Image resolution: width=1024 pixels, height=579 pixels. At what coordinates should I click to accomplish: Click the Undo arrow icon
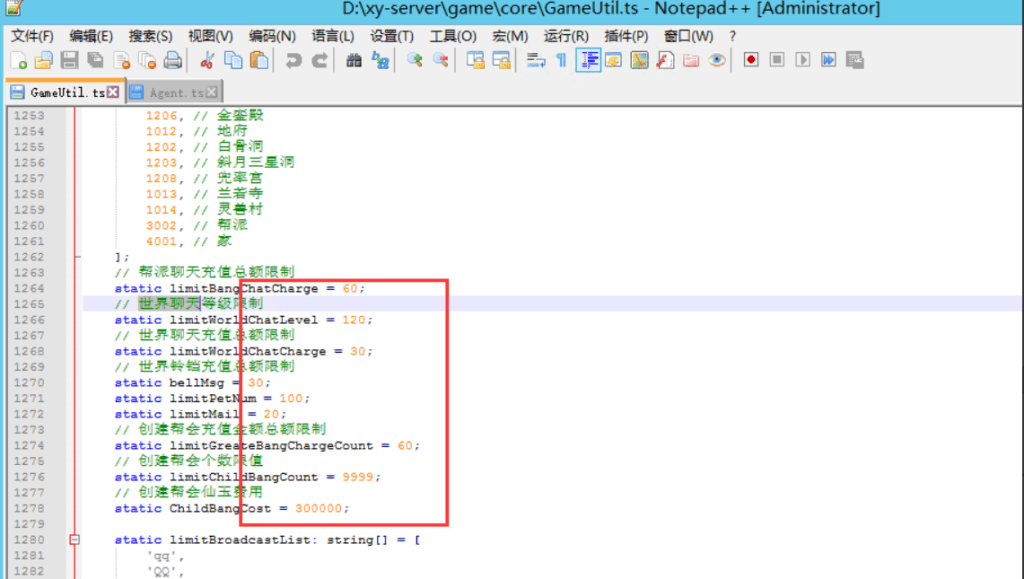pos(294,60)
